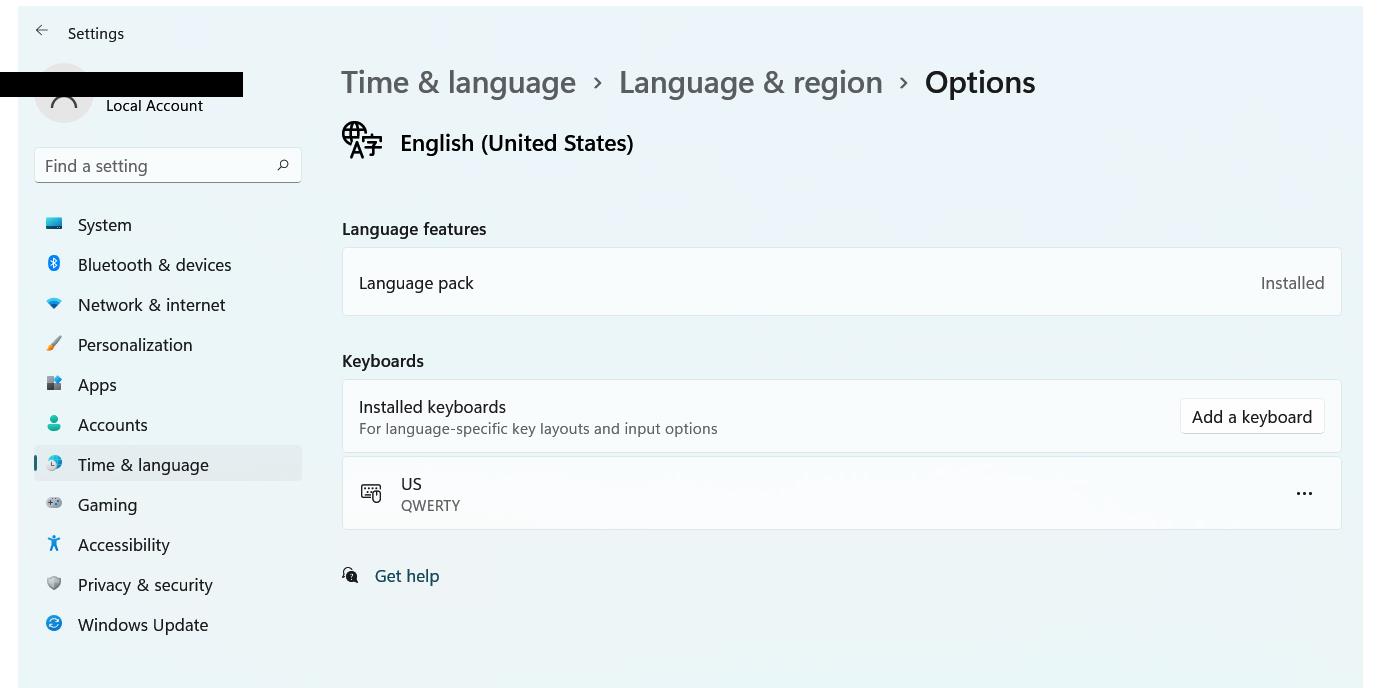
Task: Click the Network wifi icon
Action: point(54,303)
